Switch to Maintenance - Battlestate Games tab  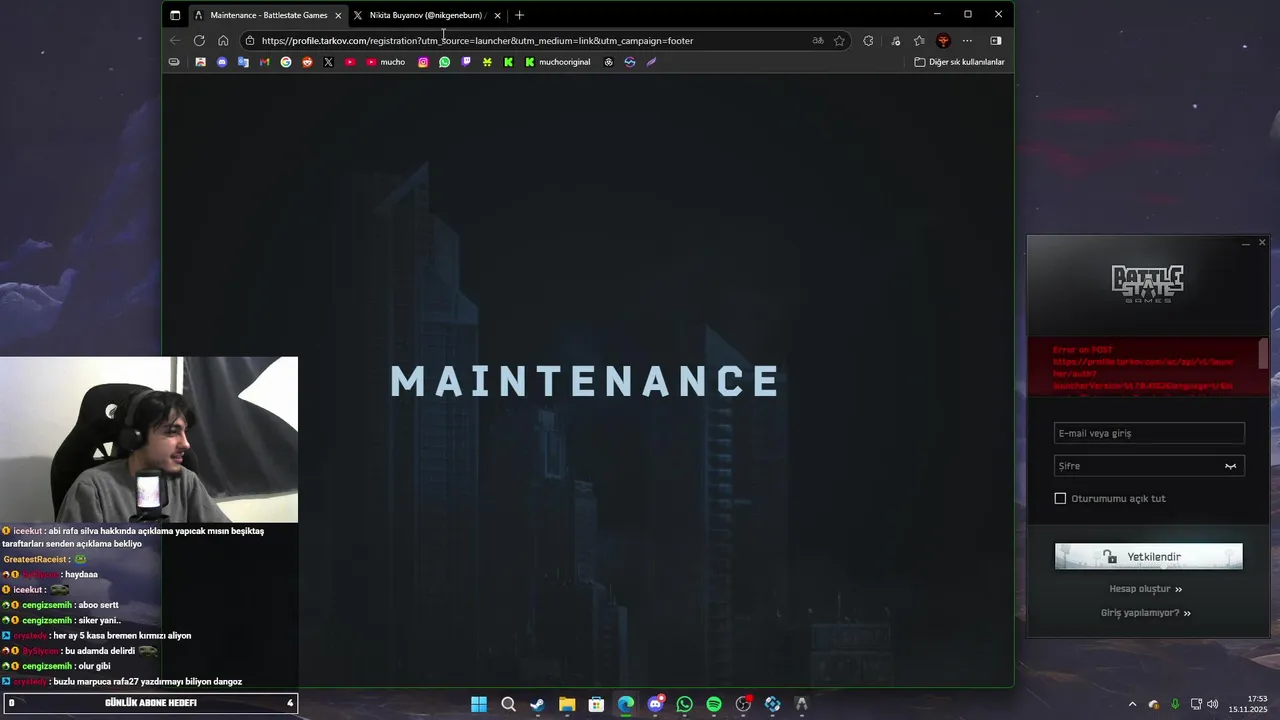click(x=267, y=15)
